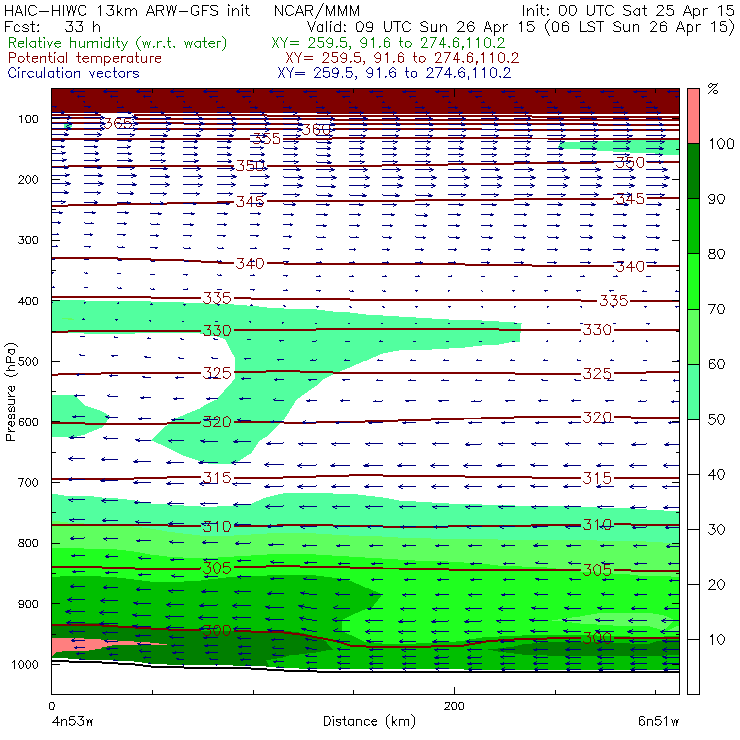The height and width of the screenshot is (740, 740).
Task: Click the pressure axis '600' tick label
Action: point(28,422)
